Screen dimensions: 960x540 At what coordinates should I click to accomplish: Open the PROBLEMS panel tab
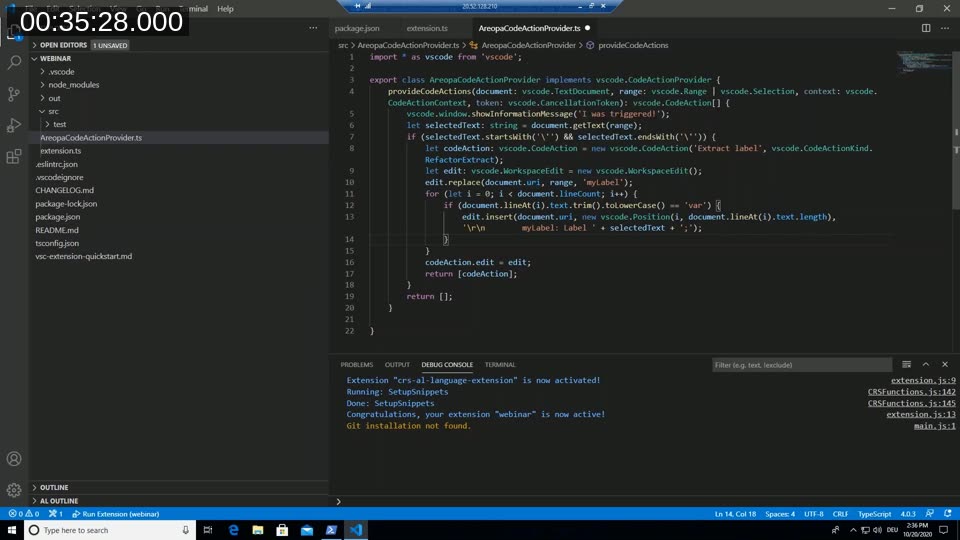[x=356, y=365]
